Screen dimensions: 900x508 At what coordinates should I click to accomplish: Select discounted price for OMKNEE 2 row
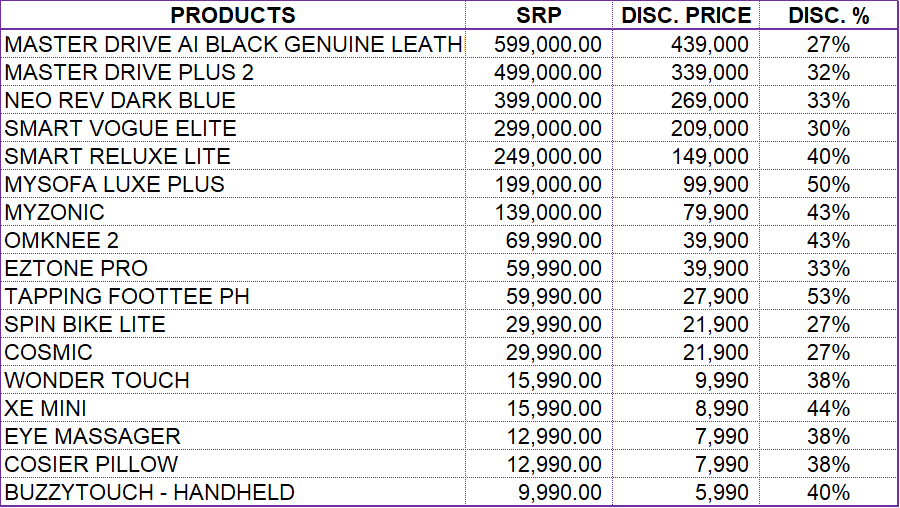click(x=686, y=241)
